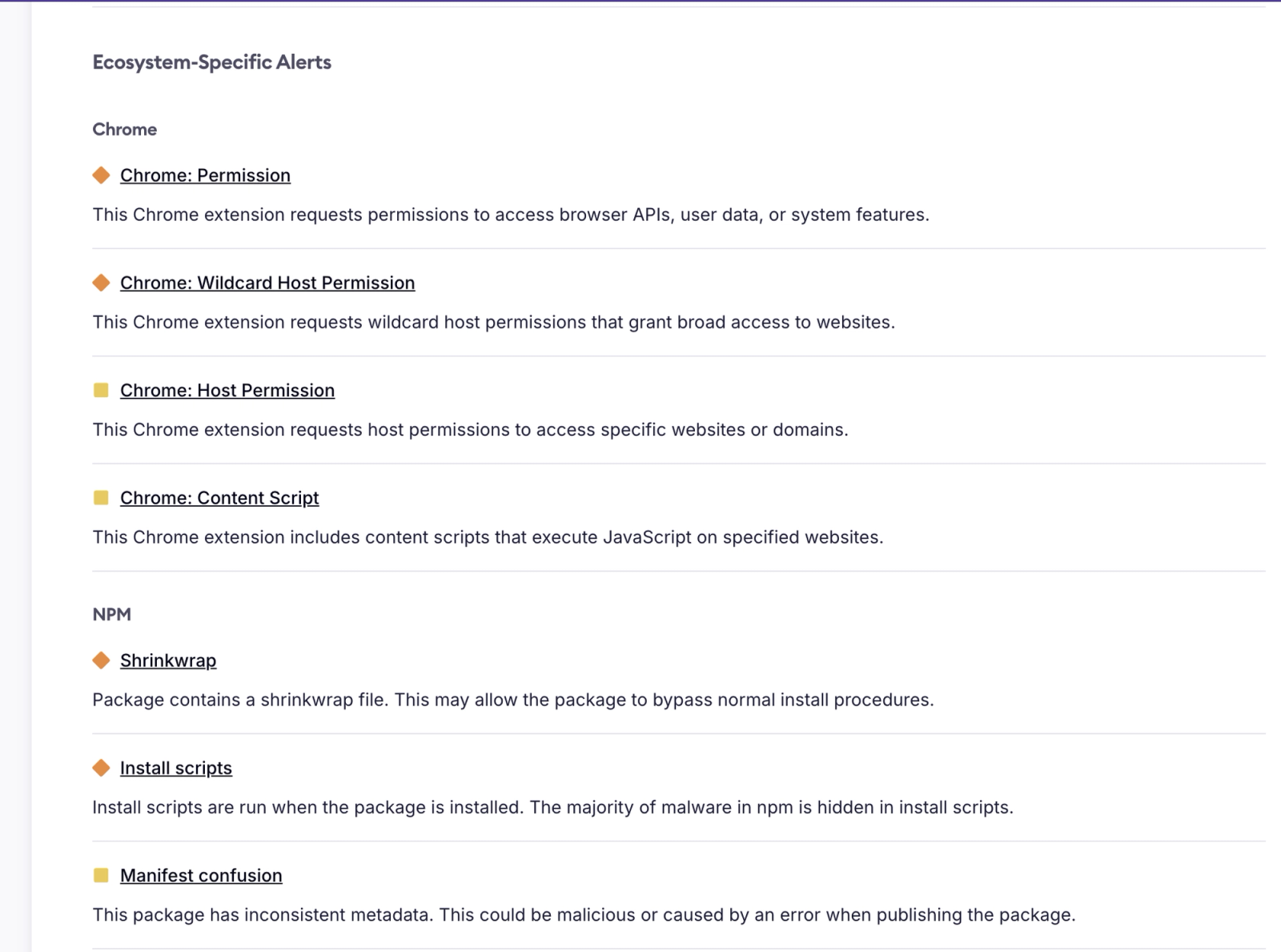Click the Install scripts malware description text

[x=552, y=807]
